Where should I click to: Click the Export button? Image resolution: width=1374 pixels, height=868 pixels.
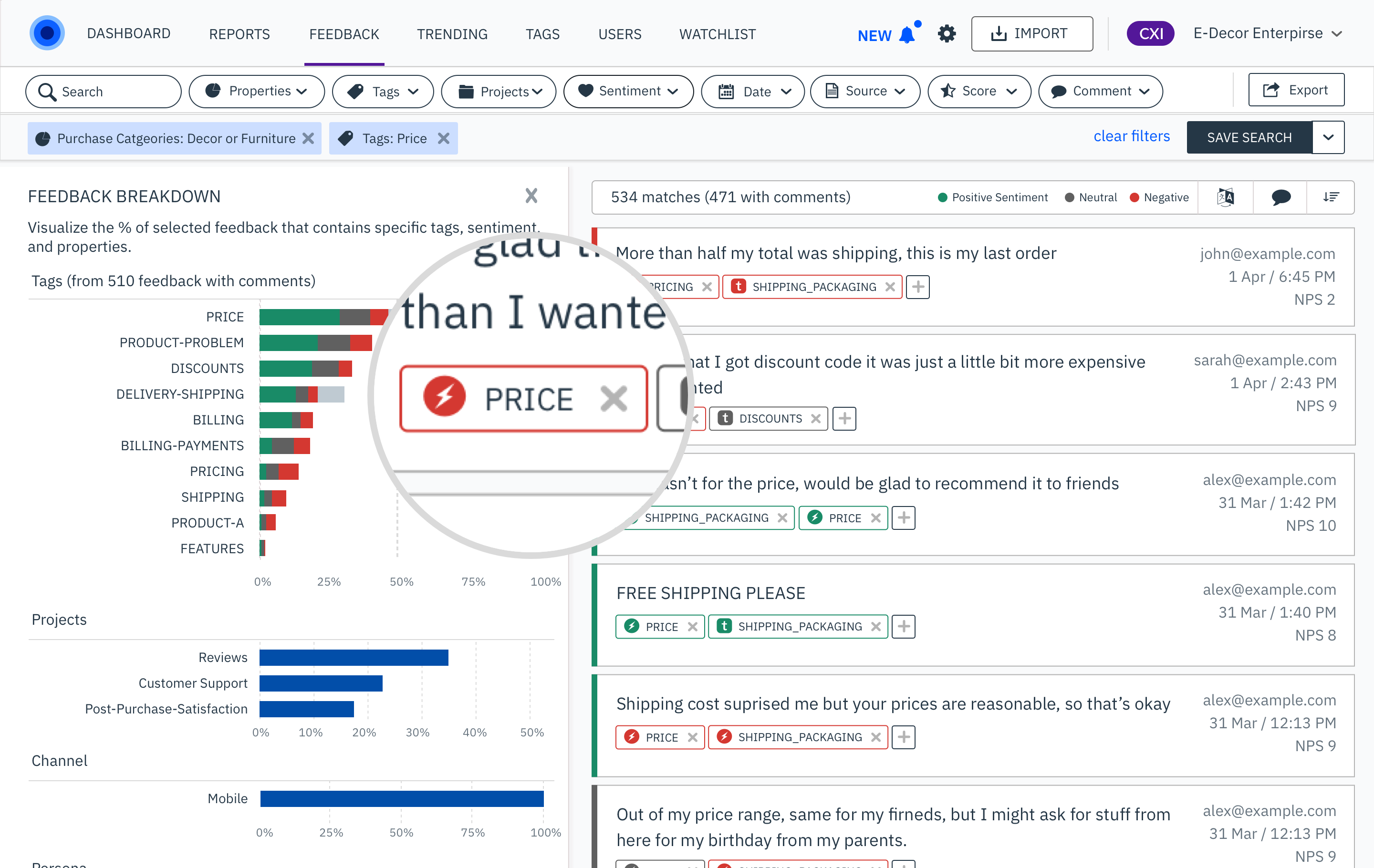pos(1296,90)
